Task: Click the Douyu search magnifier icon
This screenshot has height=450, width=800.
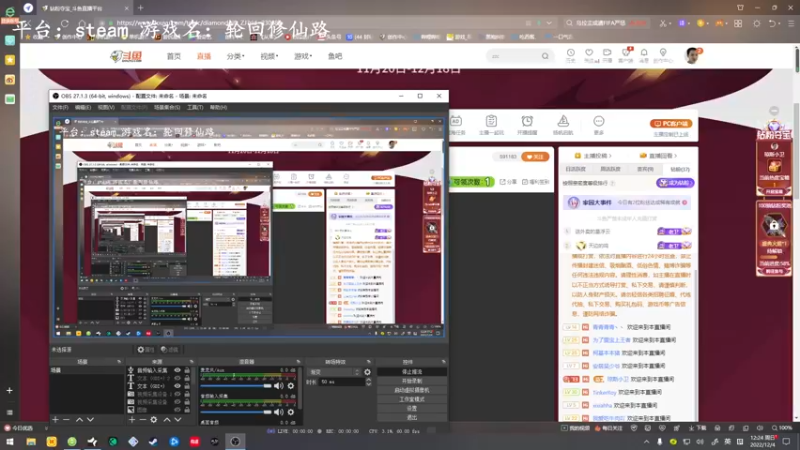Action: [x=545, y=56]
